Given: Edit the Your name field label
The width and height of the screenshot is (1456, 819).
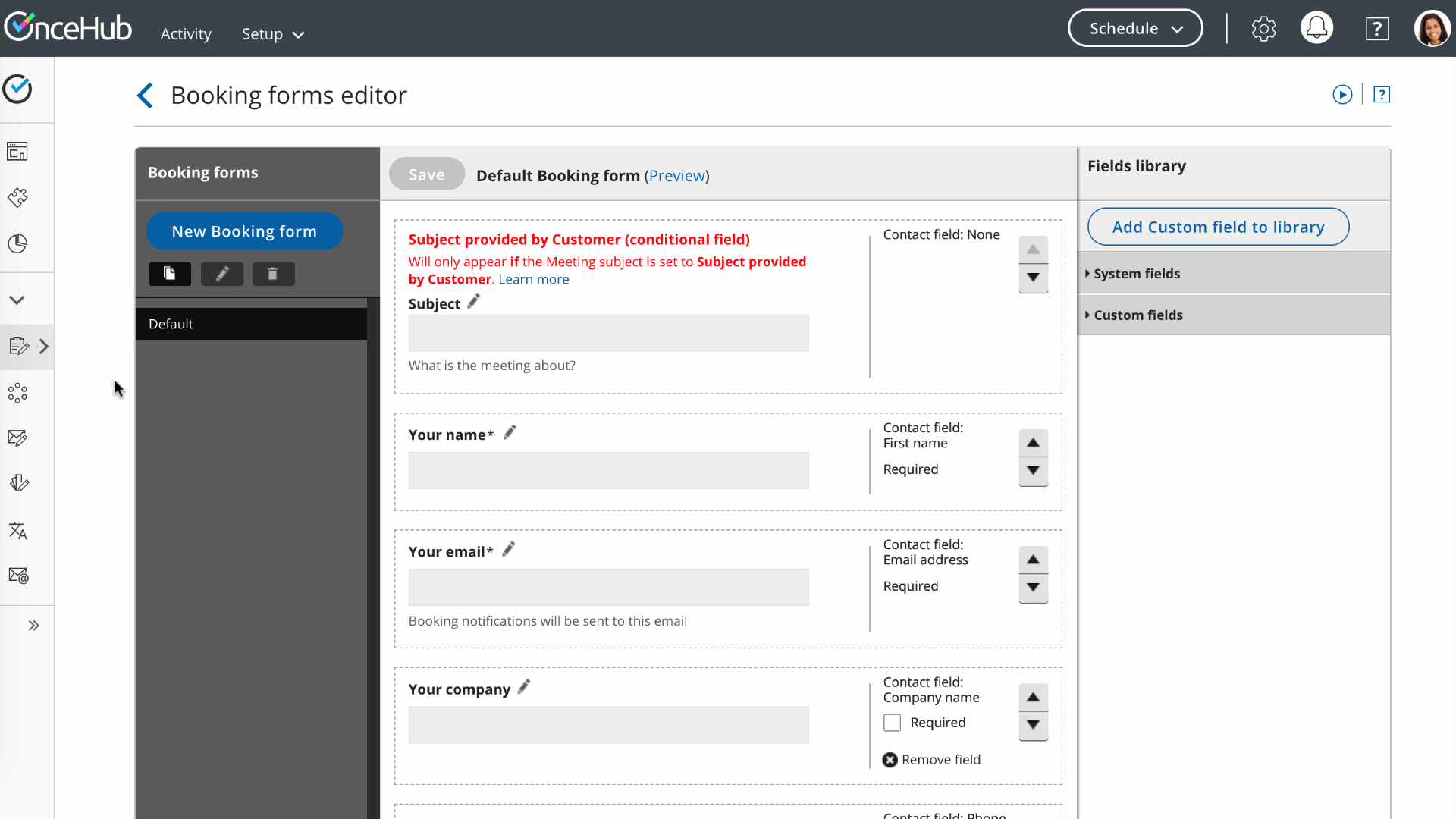Looking at the screenshot, I should (x=510, y=432).
